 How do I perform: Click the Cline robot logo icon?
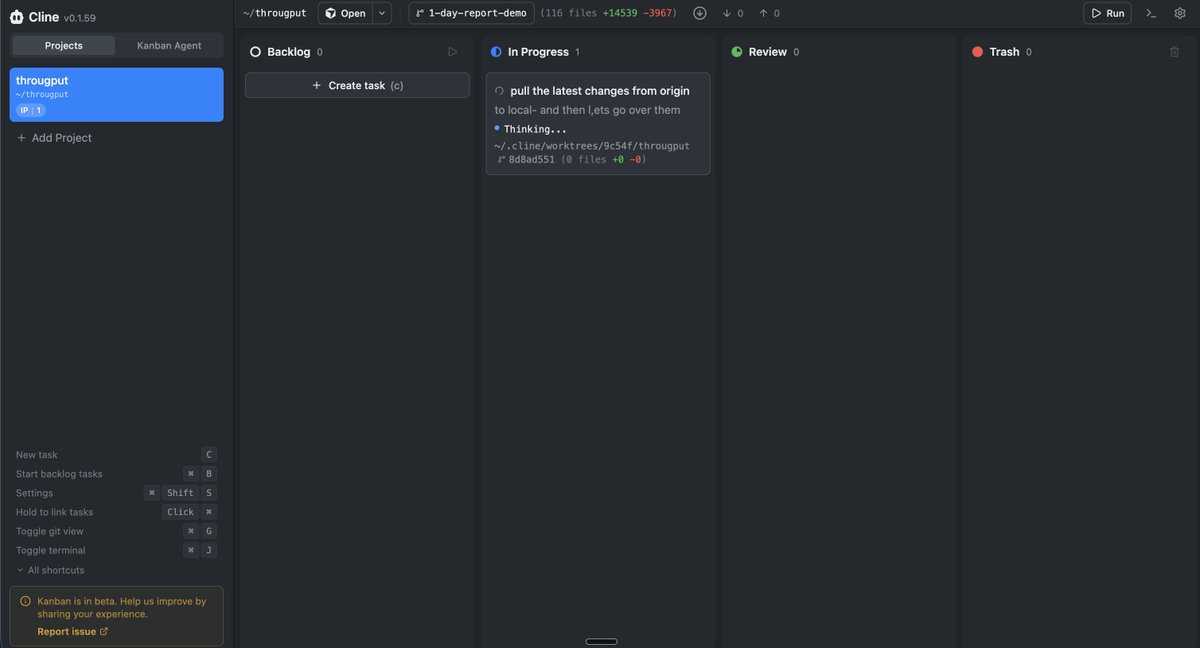[17, 17]
